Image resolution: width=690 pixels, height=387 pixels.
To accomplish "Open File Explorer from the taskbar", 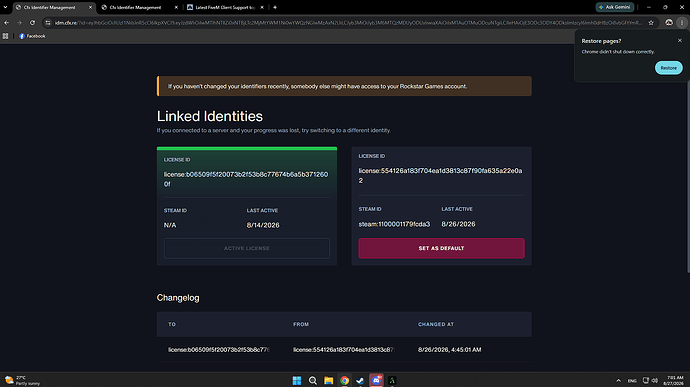I will (x=328, y=380).
